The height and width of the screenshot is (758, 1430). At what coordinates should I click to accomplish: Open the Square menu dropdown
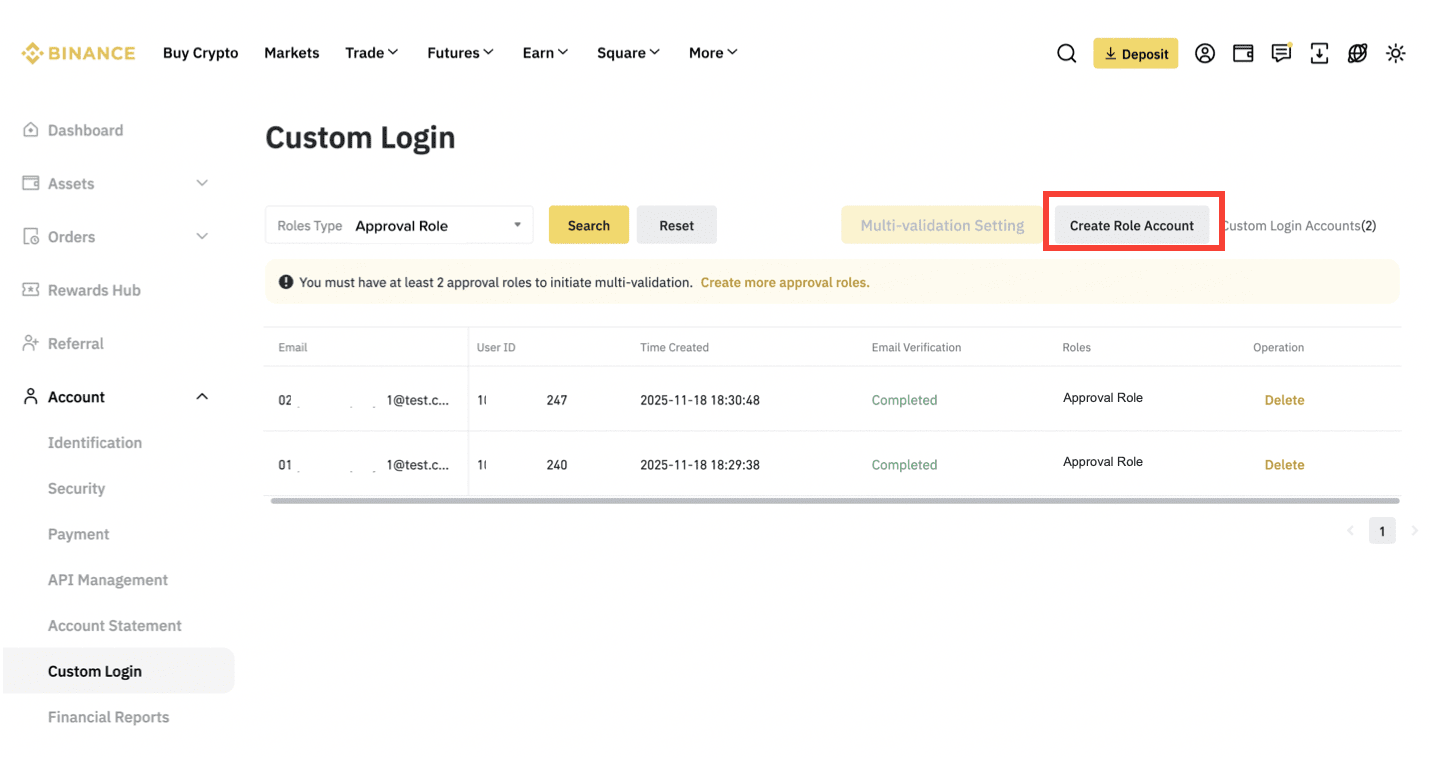628,53
